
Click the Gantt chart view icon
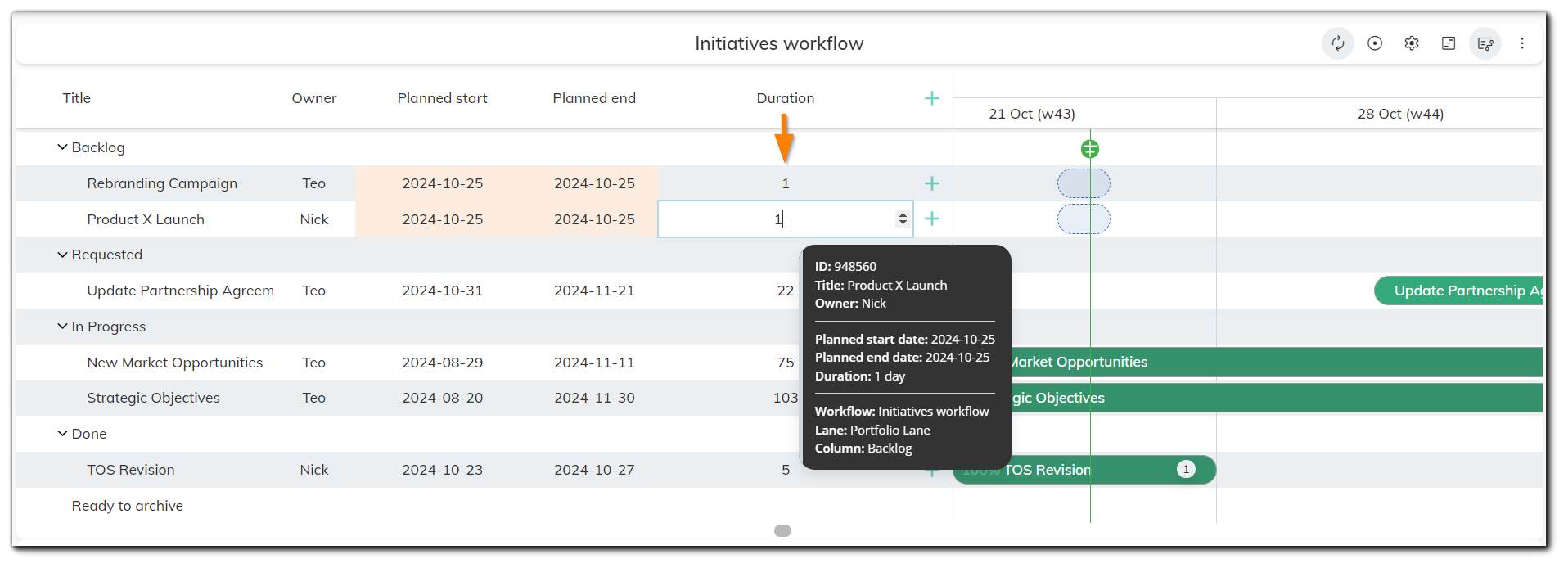[1449, 43]
